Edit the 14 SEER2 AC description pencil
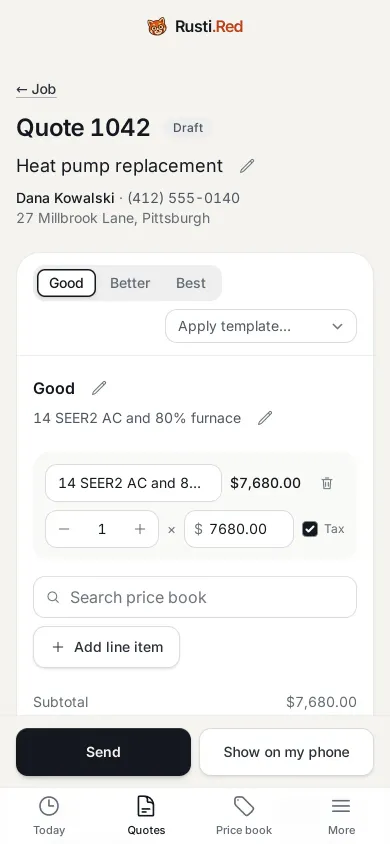 click(265, 418)
